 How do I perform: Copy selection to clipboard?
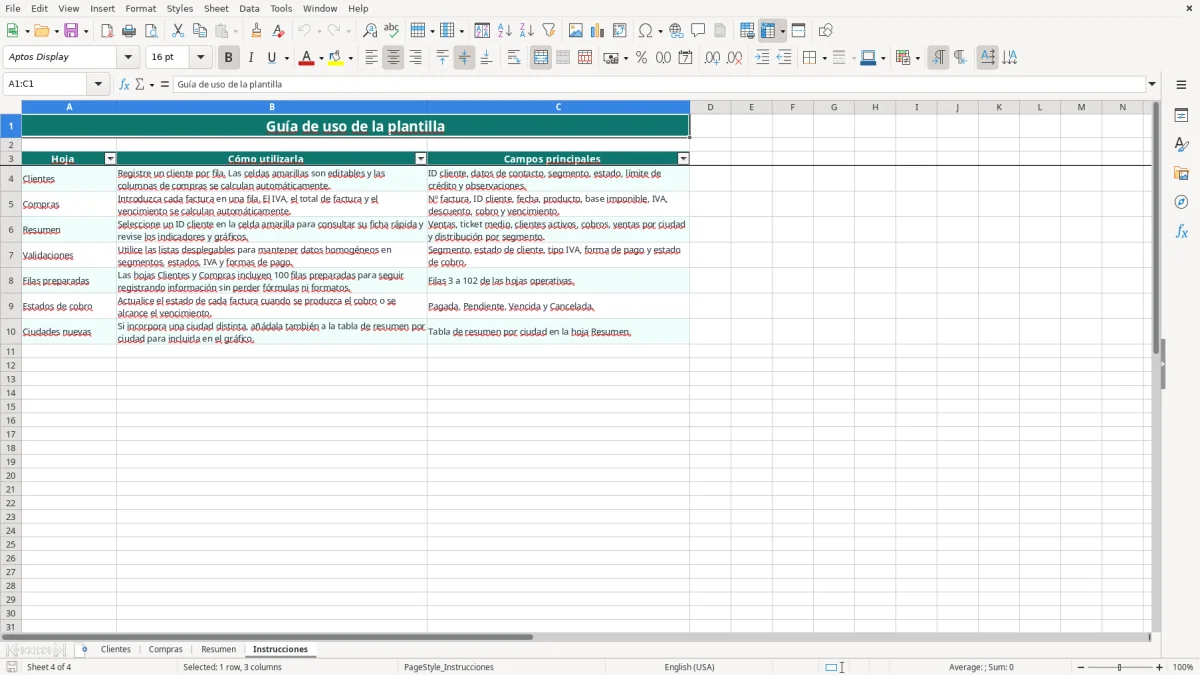pyautogui.click(x=200, y=31)
